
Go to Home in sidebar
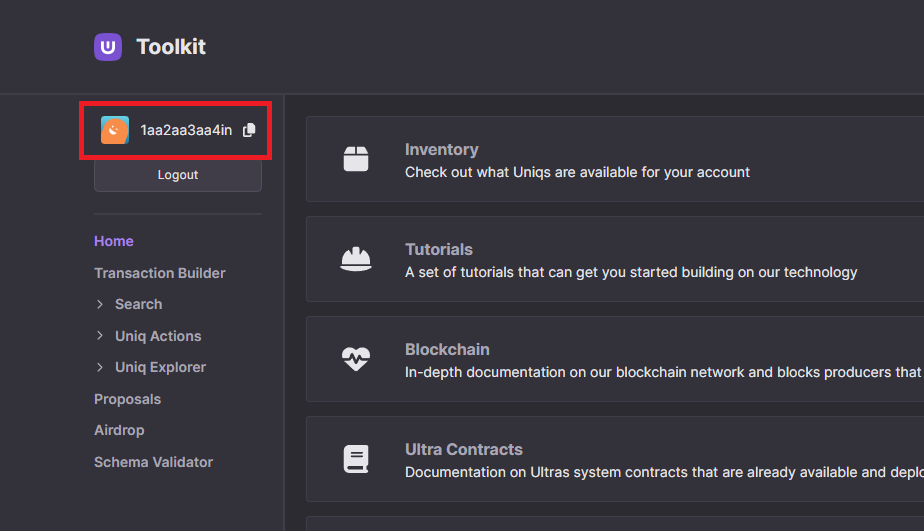pyautogui.click(x=114, y=241)
